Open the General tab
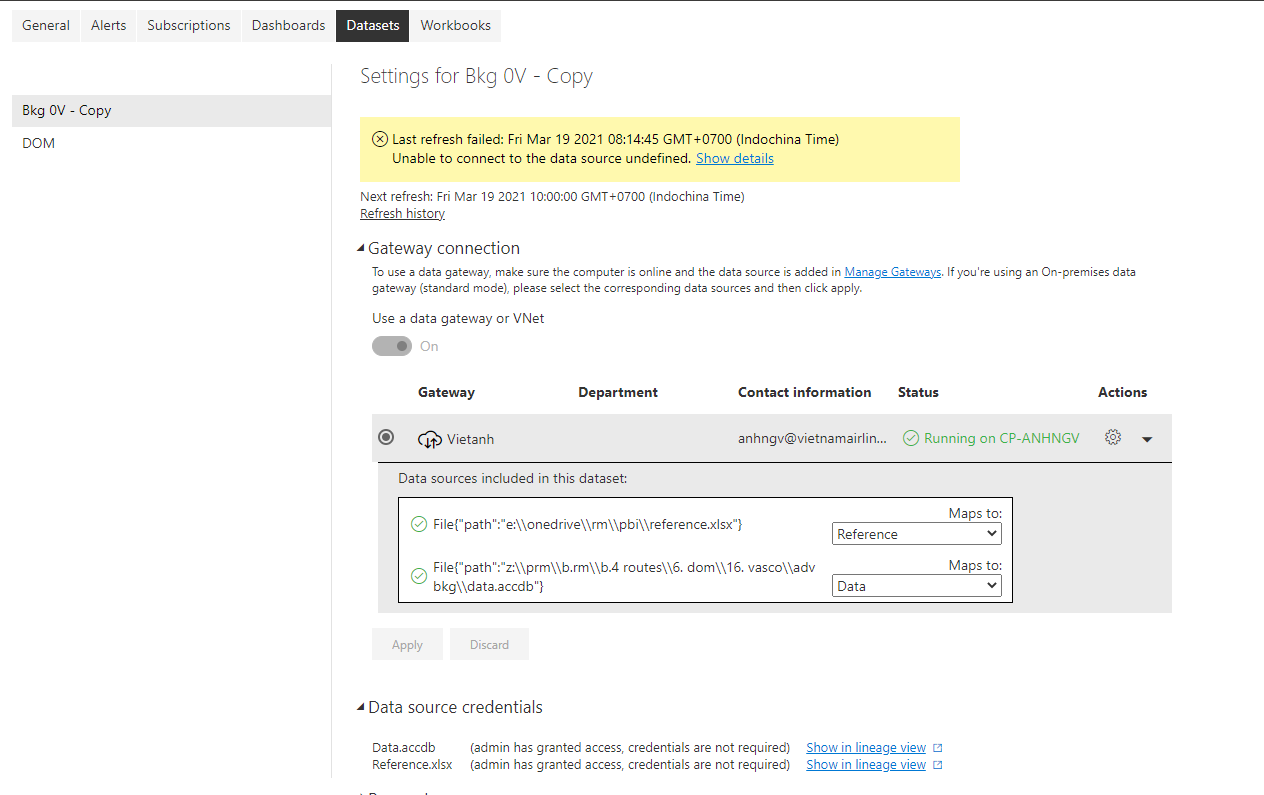1264x795 pixels. coord(46,25)
